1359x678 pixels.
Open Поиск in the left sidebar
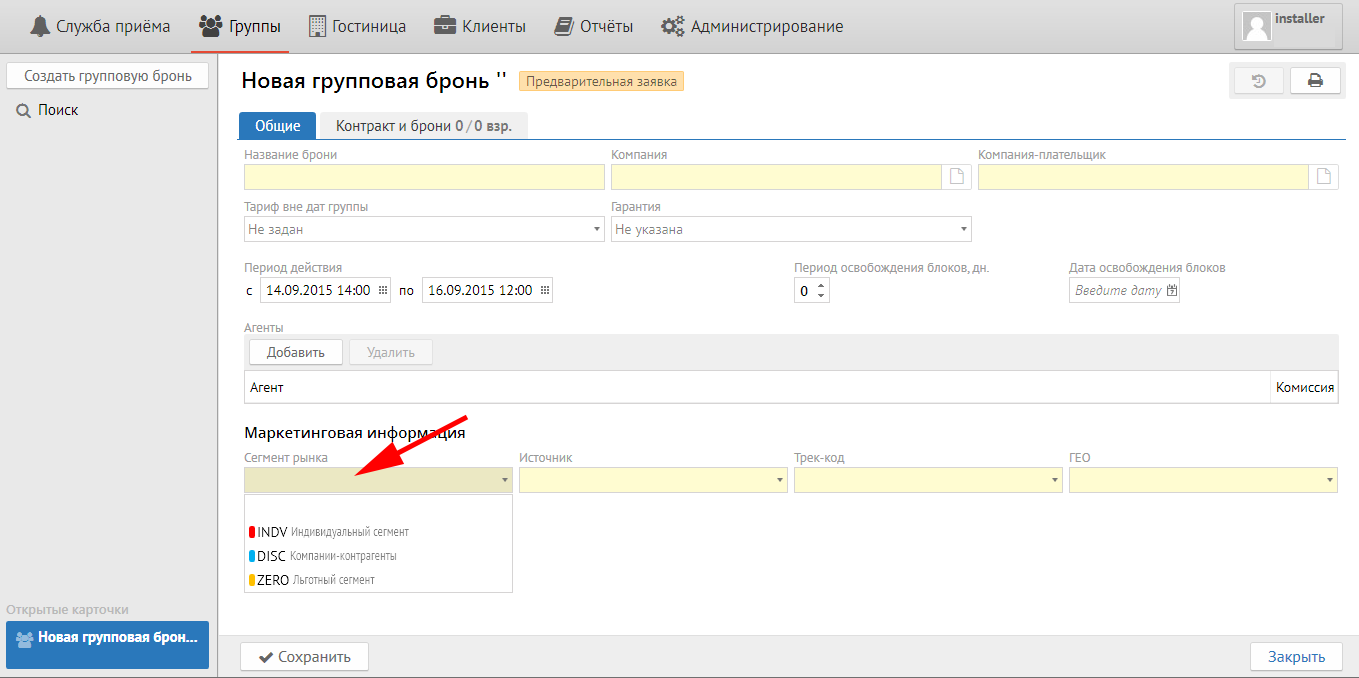pos(58,110)
